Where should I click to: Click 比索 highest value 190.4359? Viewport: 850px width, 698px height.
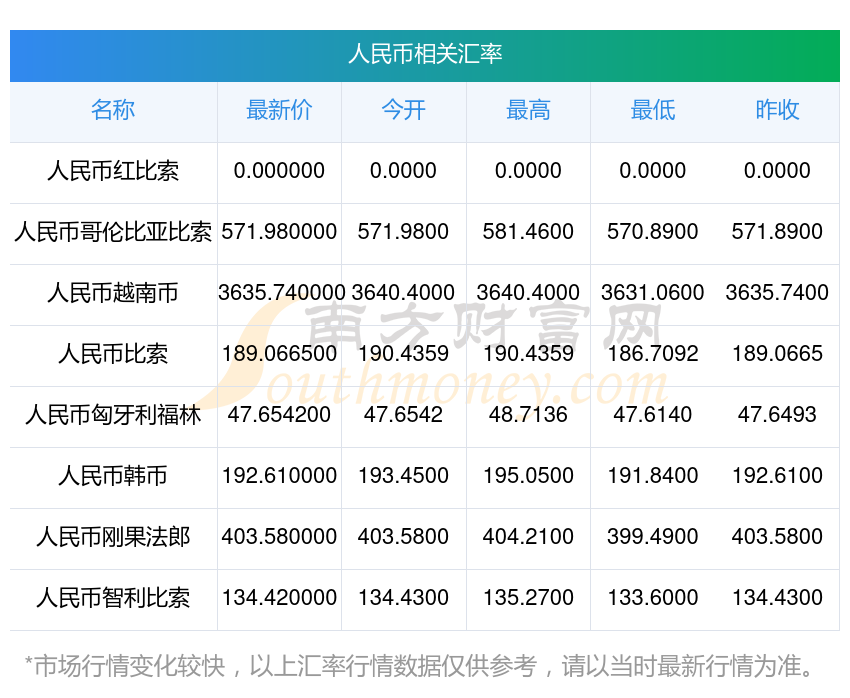pos(528,354)
